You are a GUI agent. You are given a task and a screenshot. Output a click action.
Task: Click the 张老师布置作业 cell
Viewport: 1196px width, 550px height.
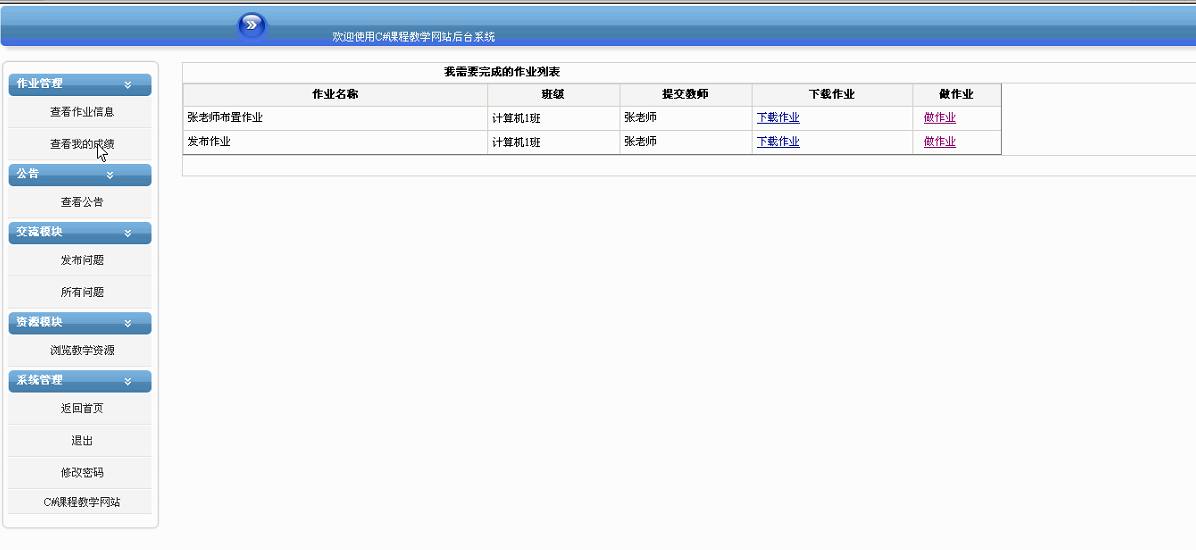336,118
